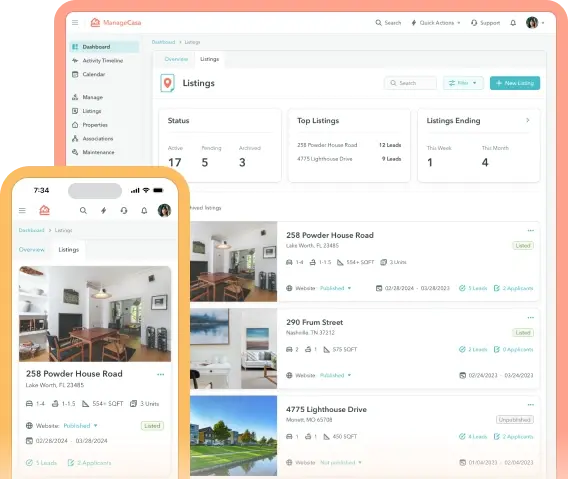Open Activity Timeline in the sidebar
This screenshot has width=568, height=479.
(98, 61)
